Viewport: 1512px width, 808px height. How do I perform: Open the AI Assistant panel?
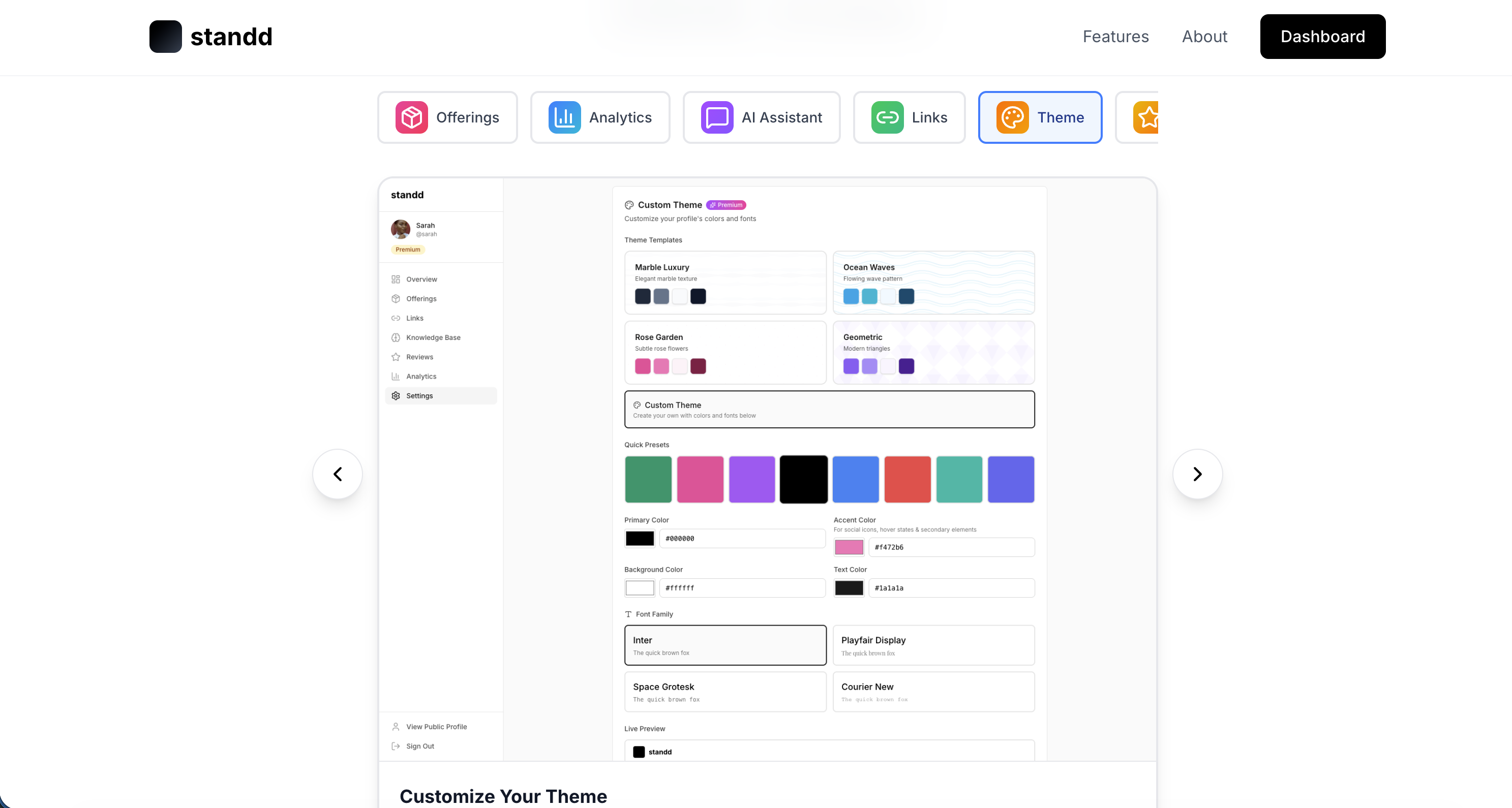[x=761, y=117]
